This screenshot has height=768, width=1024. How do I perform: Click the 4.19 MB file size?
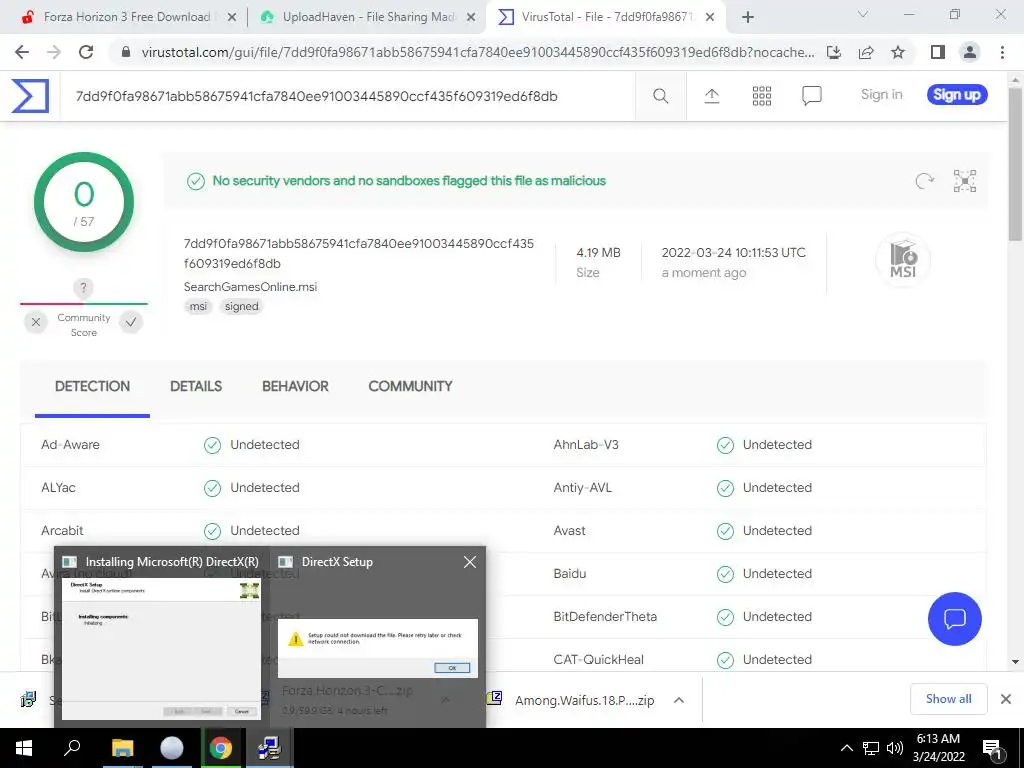[598, 253]
